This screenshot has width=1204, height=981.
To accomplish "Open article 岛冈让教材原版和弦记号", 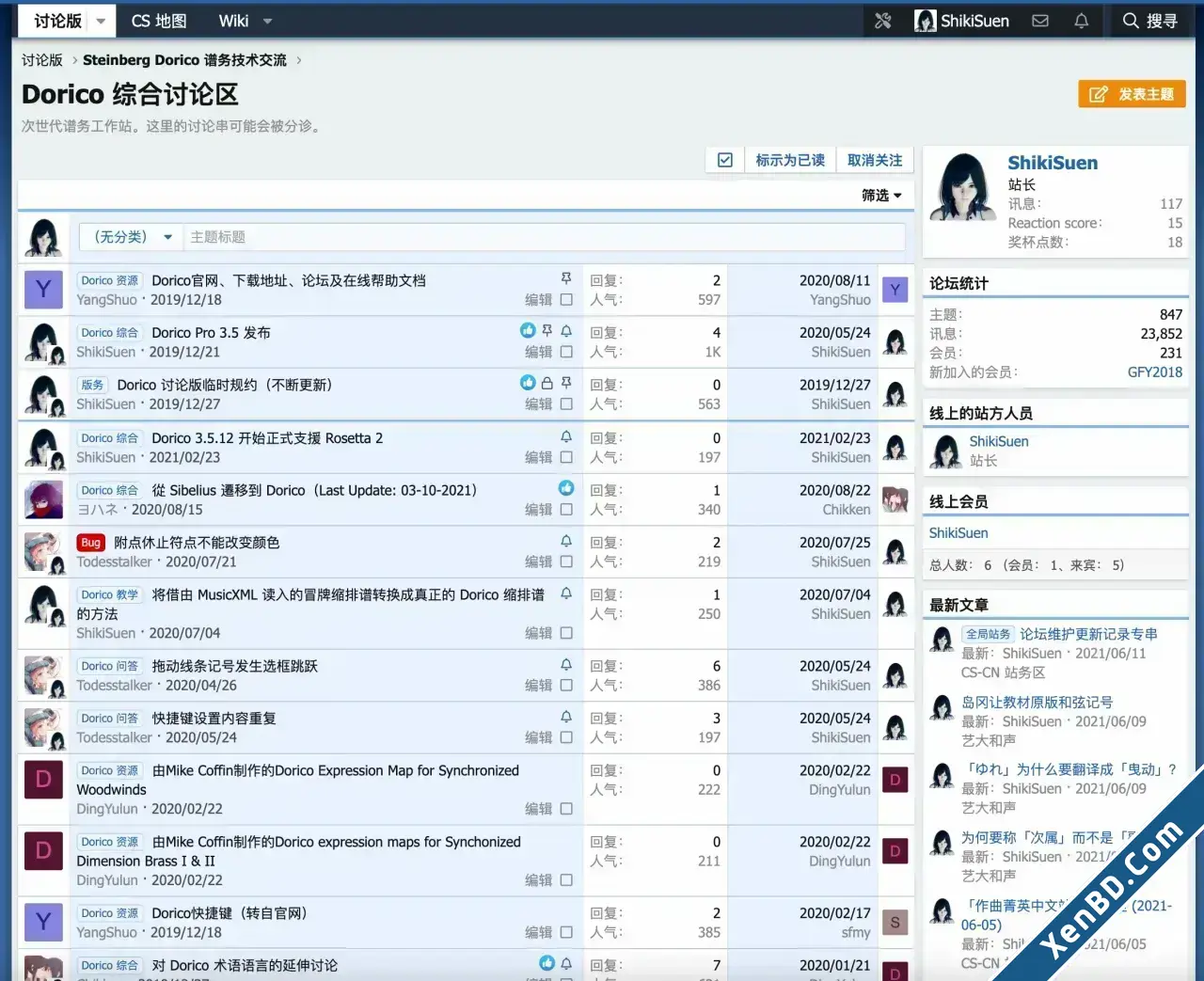I will click(1037, 703).
